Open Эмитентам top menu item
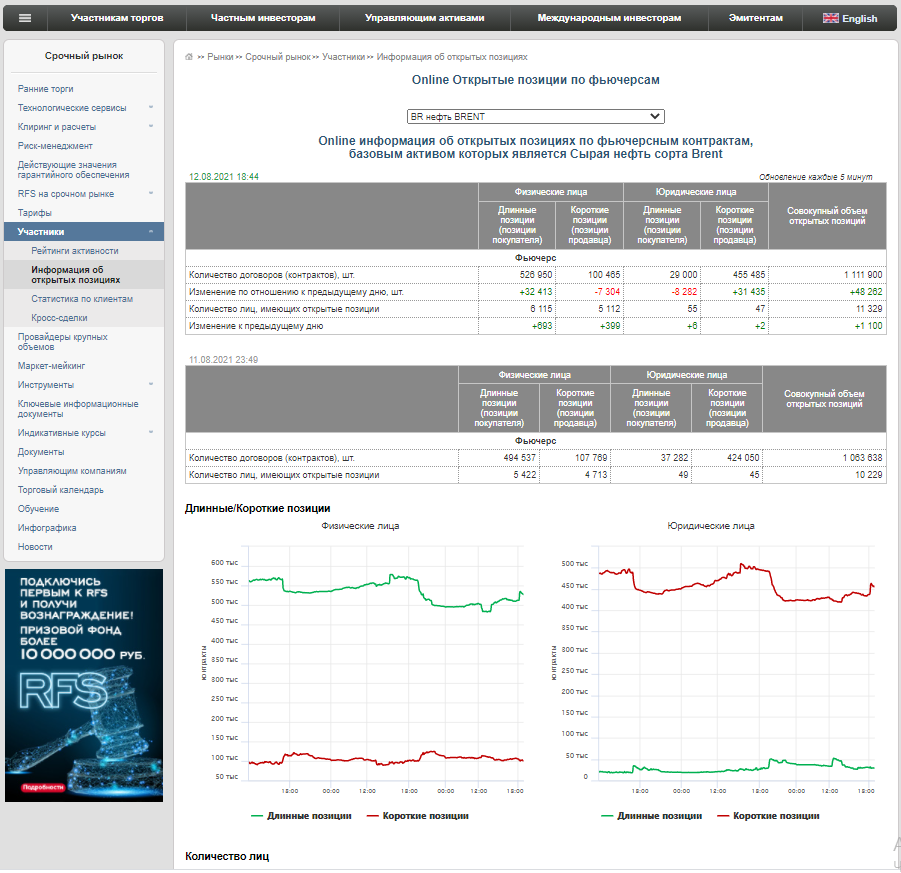Image resolution: width=901 pixels, height=873 pixels. (756, 18)
